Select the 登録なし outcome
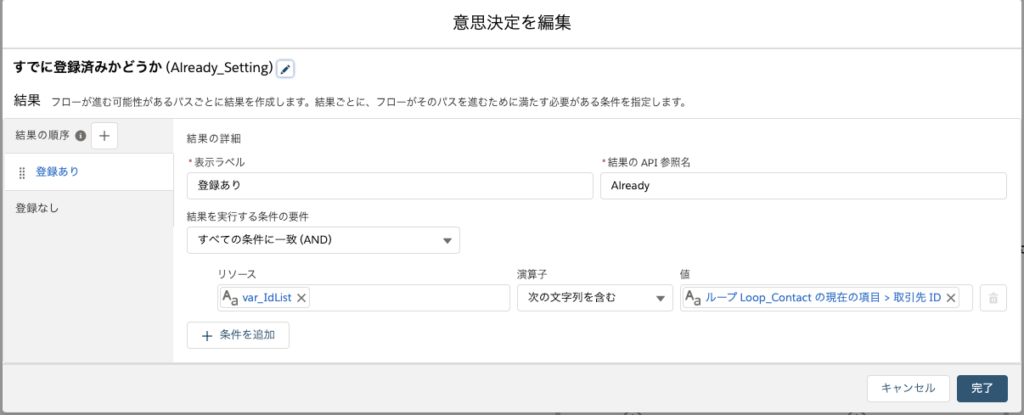Image resolution: width=1024 pixels, height=415 pixels. [89, 208]
